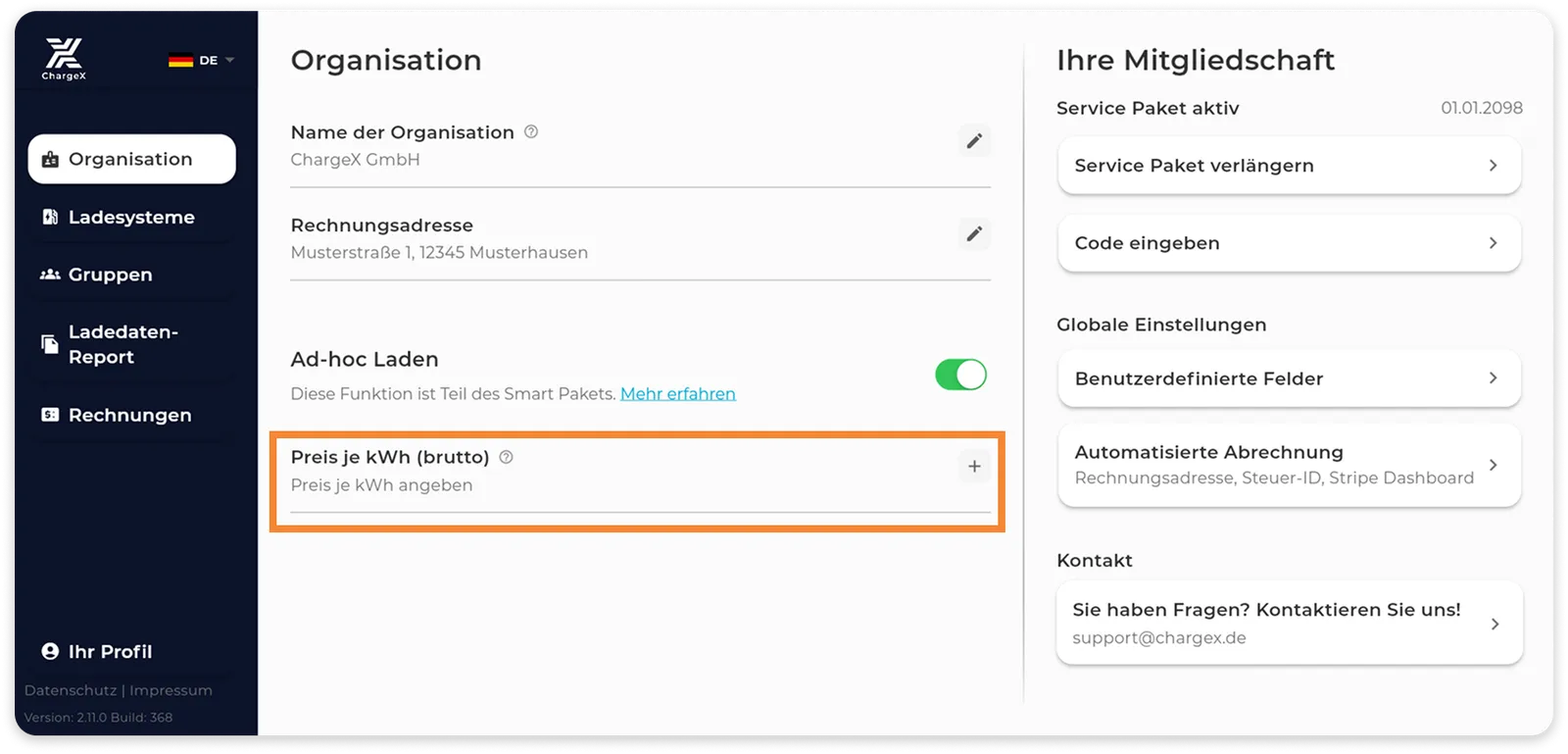Click the German flag icon
This screenshot has width=1568, height=754.
coord(180,60)
